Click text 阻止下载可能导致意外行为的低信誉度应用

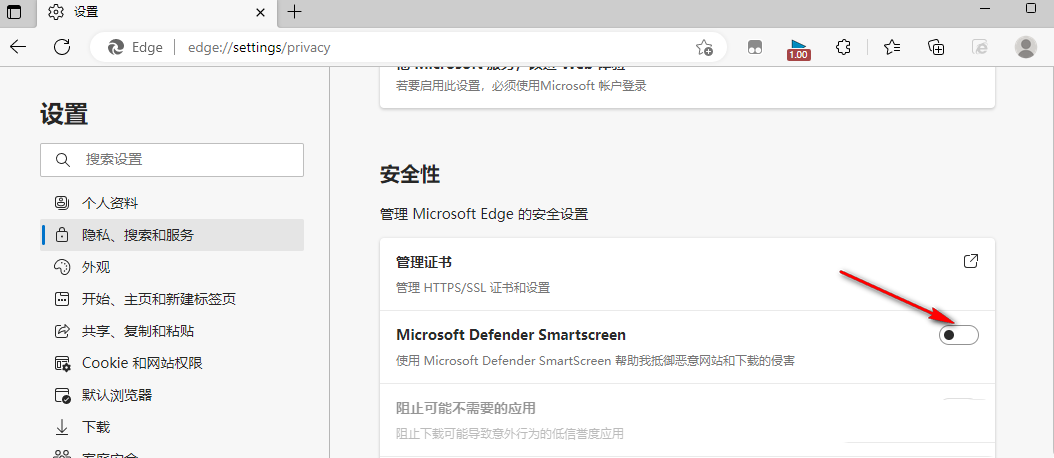[510, 434]
